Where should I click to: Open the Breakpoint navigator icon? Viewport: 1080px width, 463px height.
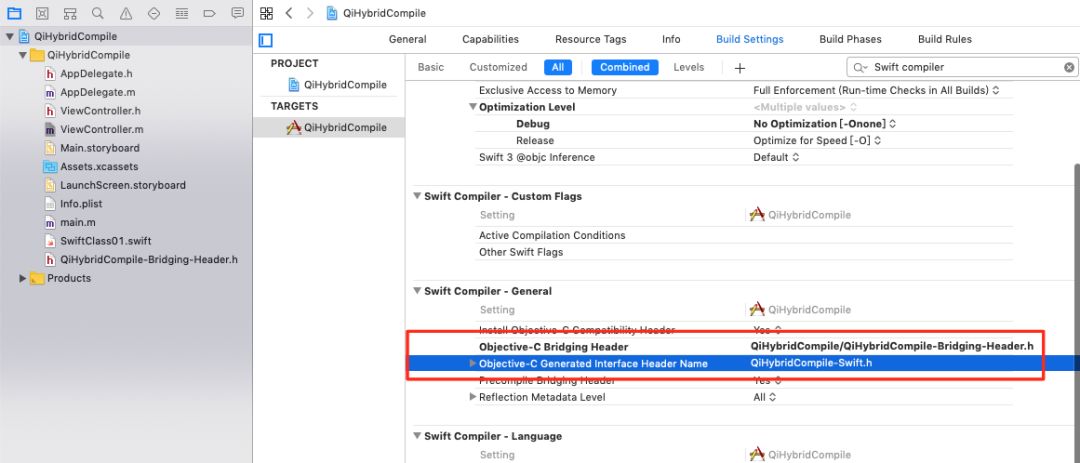point(209,13)
